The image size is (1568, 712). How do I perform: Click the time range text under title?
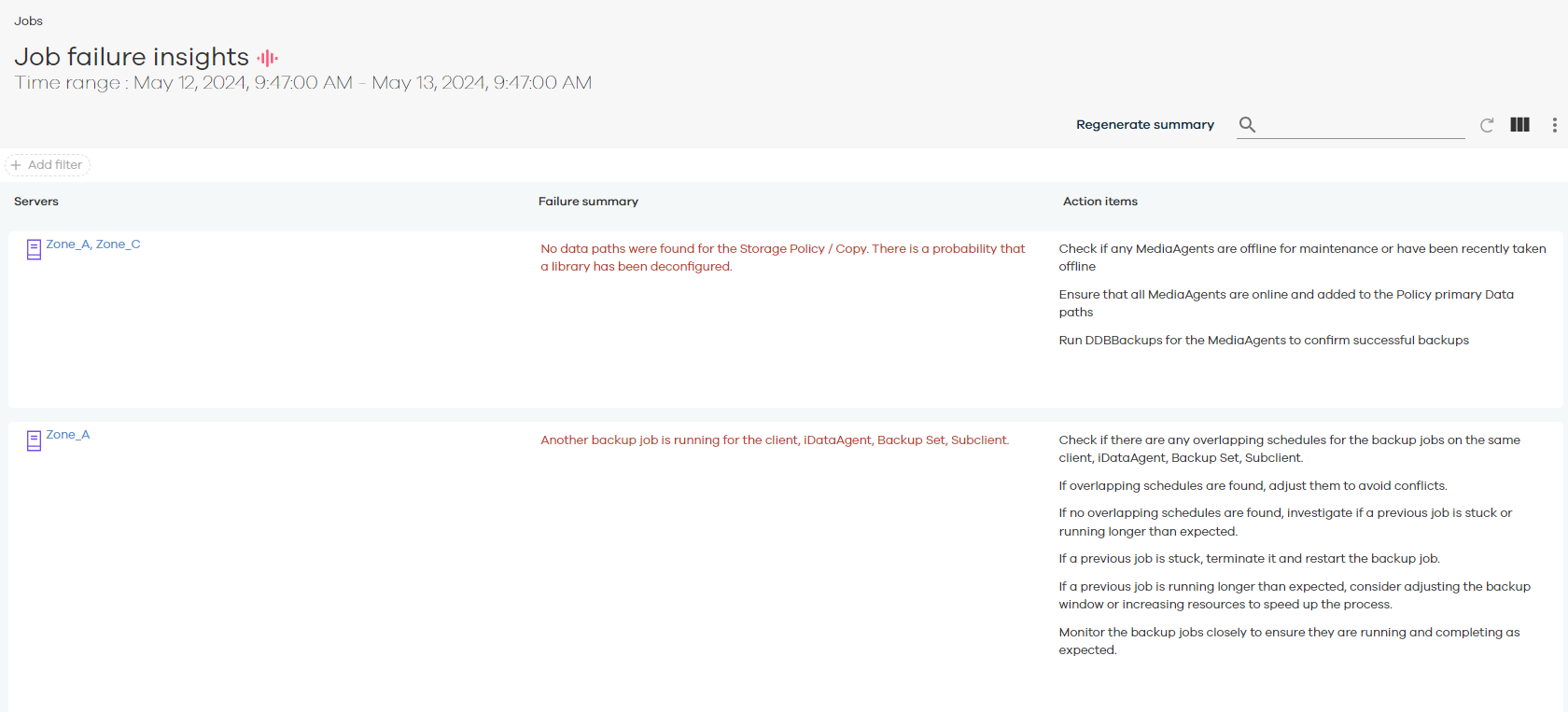pos(303,83)
